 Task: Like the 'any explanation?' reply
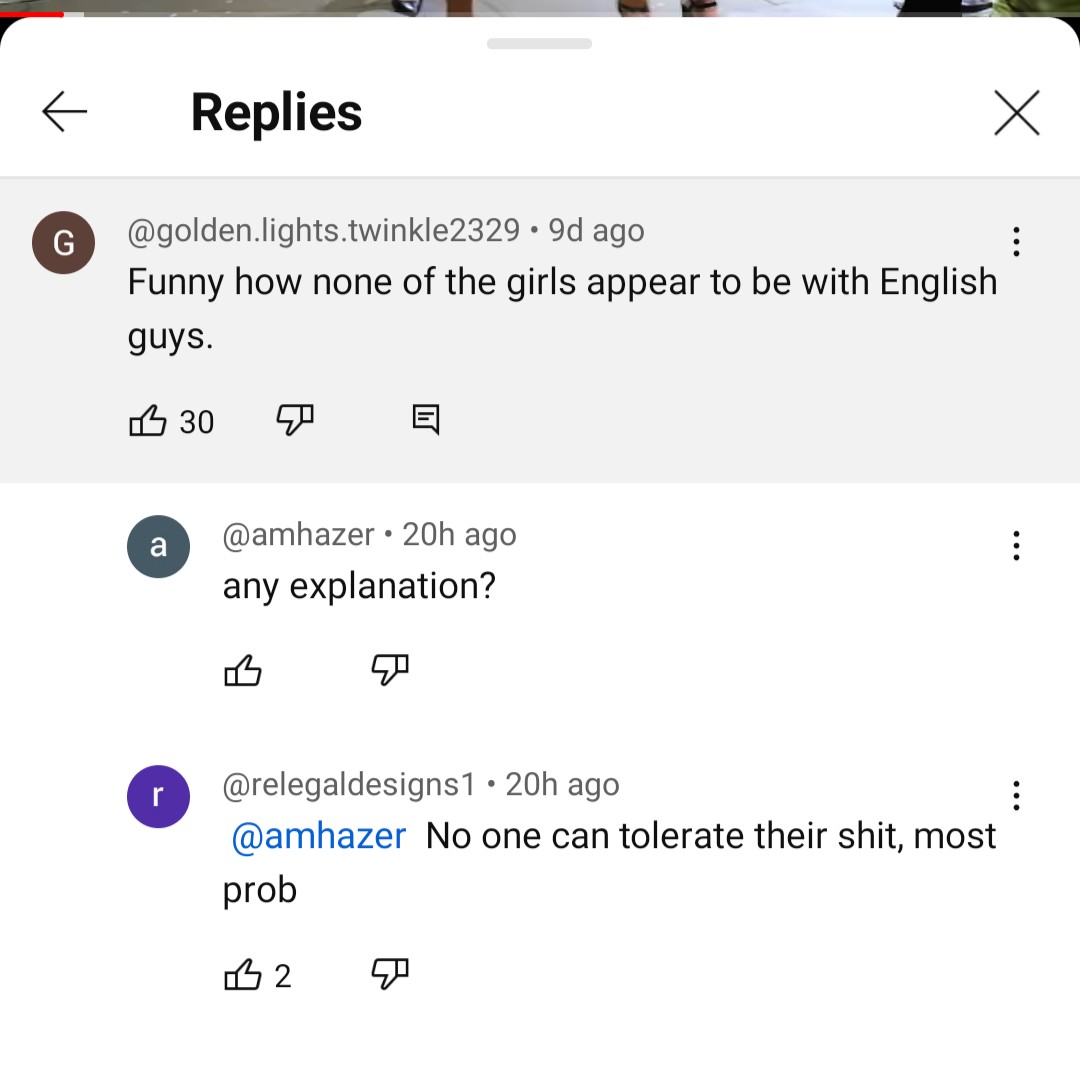click(243, 670)
